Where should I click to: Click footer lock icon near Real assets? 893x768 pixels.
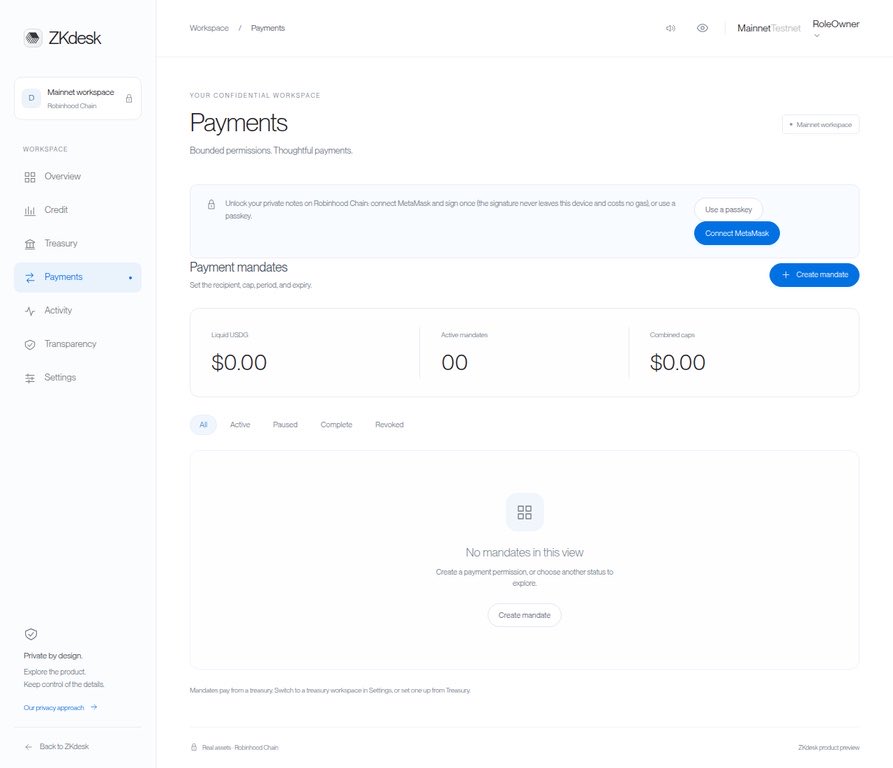point(194,747)
